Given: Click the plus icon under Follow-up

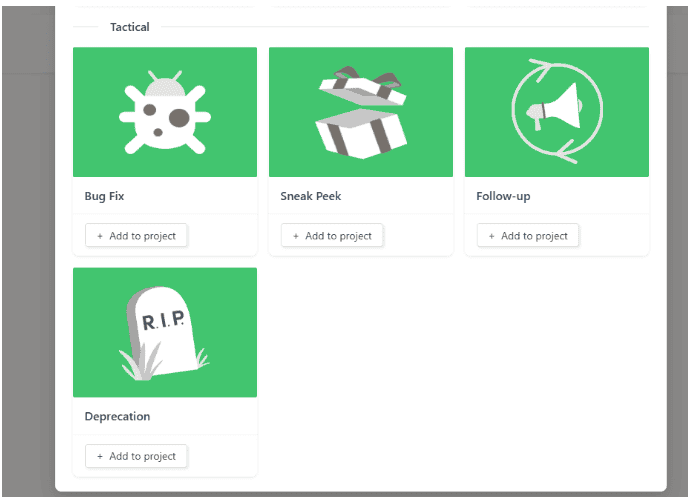Looking at the screenshot, I should tap(492, 236).
